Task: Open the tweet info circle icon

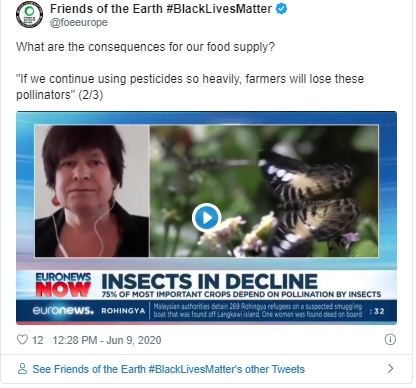Action: 390,339
